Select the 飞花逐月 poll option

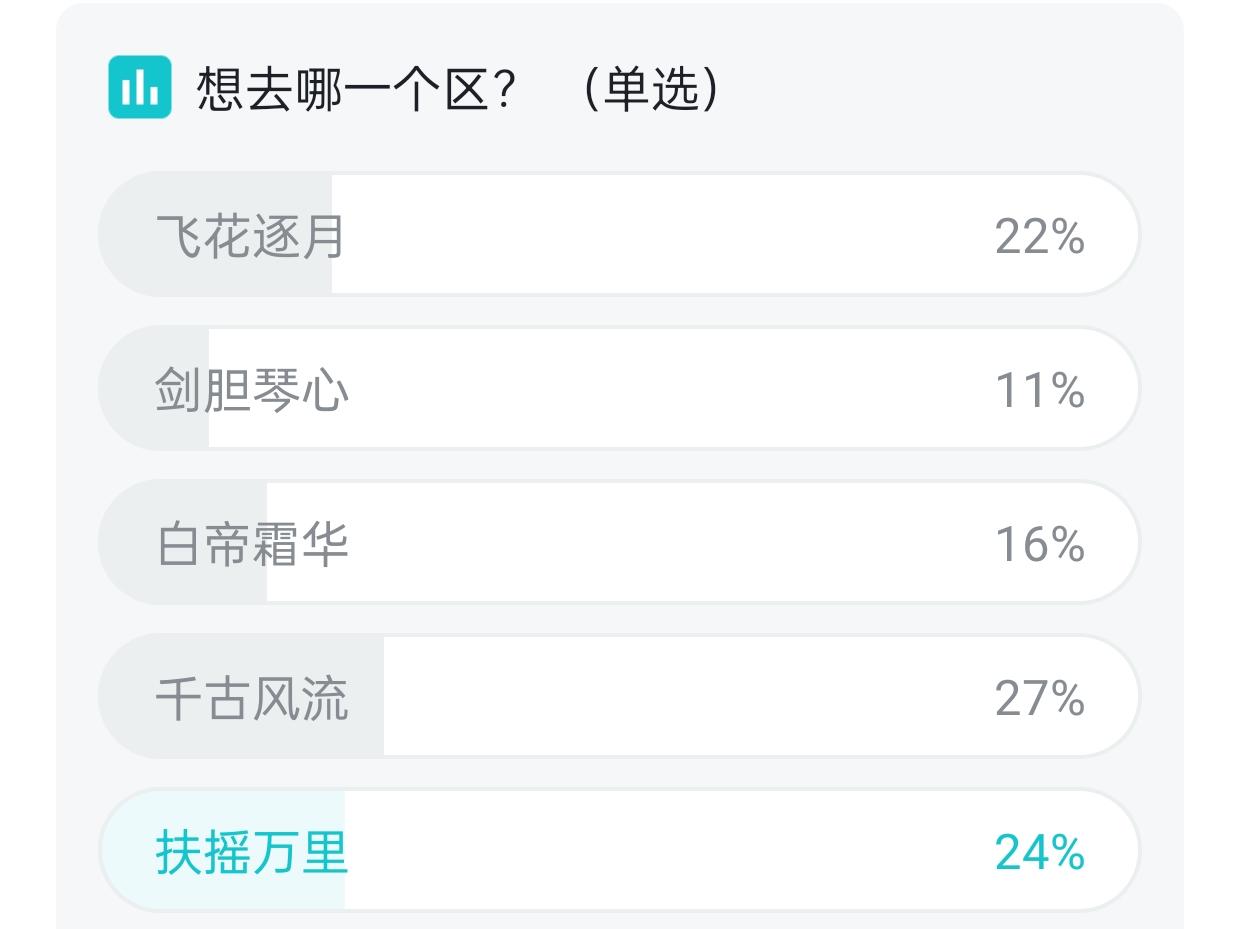(619, 235)
